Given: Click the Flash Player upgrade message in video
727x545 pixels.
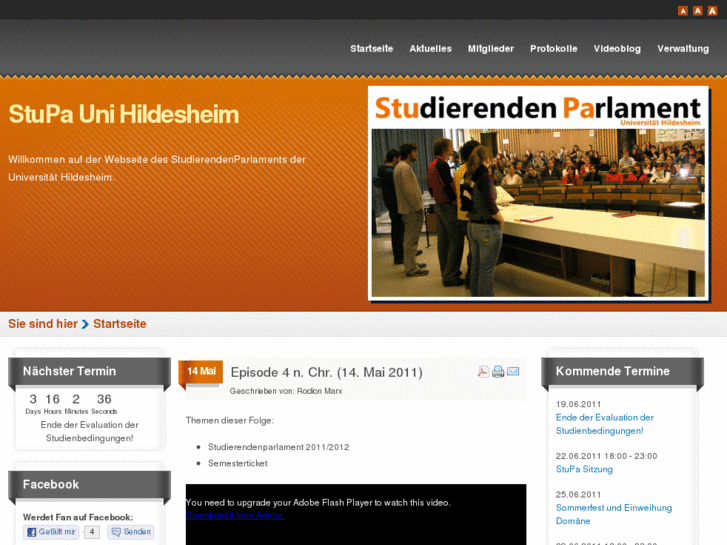Looking at the screenshot, I should click(x=318, y=503).
